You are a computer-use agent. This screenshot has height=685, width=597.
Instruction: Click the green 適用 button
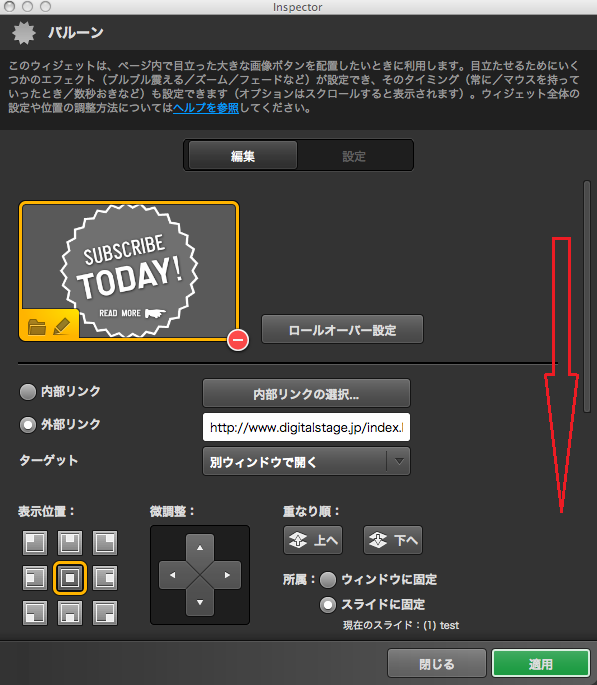tap(541, 664)
